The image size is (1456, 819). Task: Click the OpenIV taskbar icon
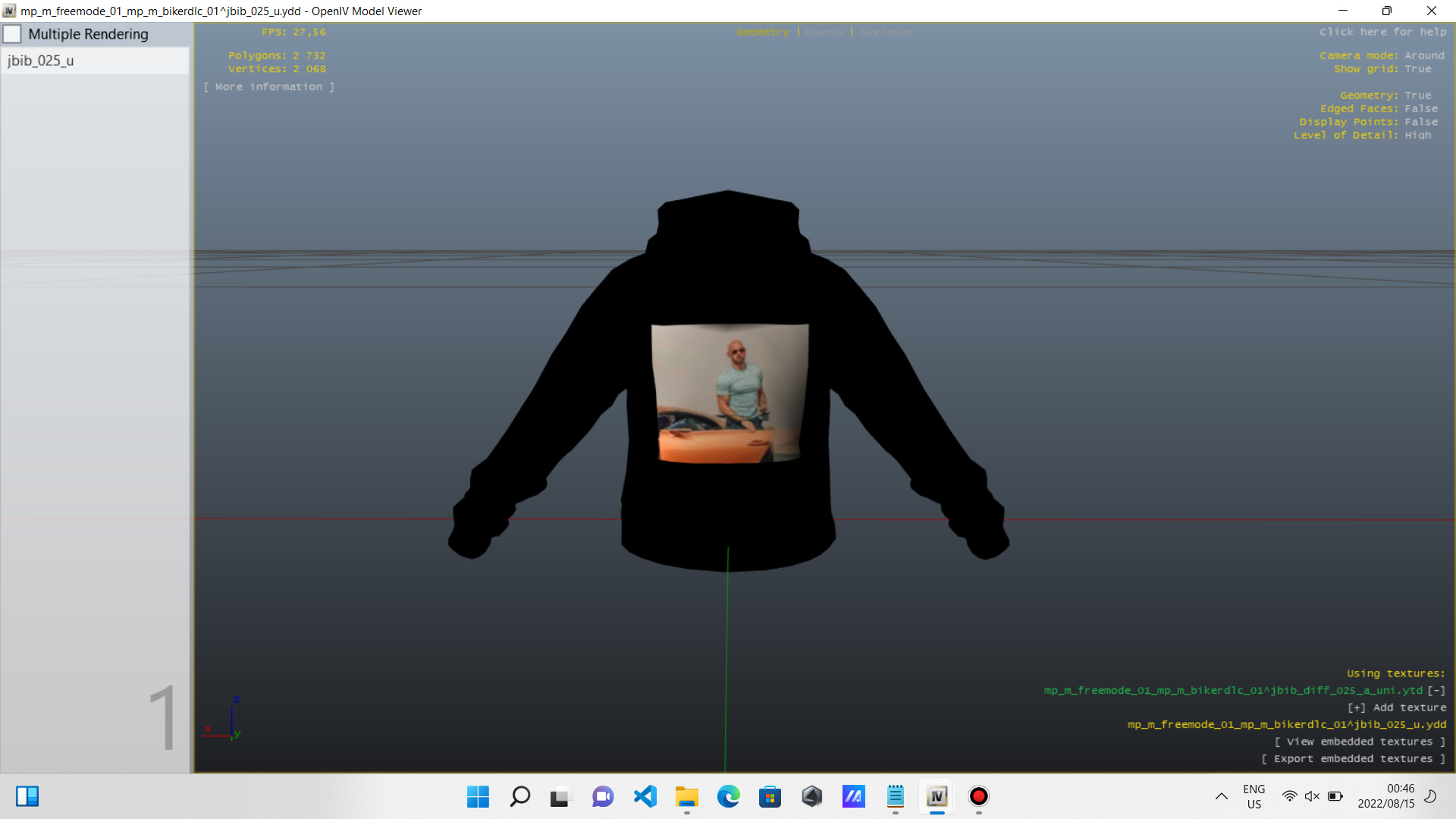coord(937,796)
